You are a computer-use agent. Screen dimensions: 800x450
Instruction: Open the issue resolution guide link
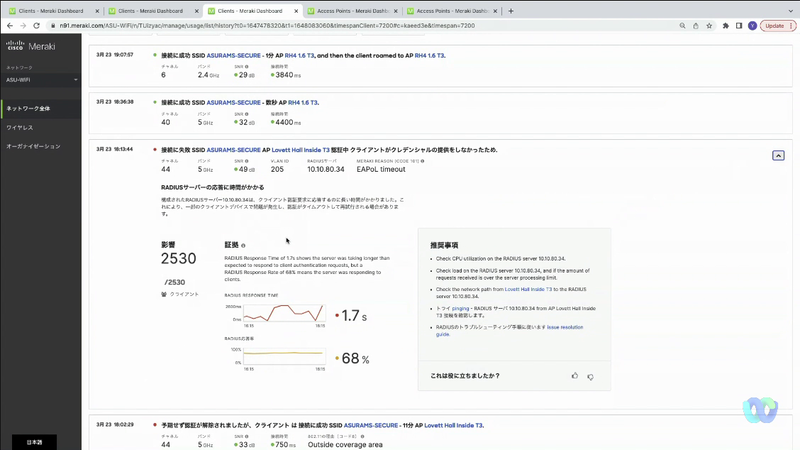[565, 328]
